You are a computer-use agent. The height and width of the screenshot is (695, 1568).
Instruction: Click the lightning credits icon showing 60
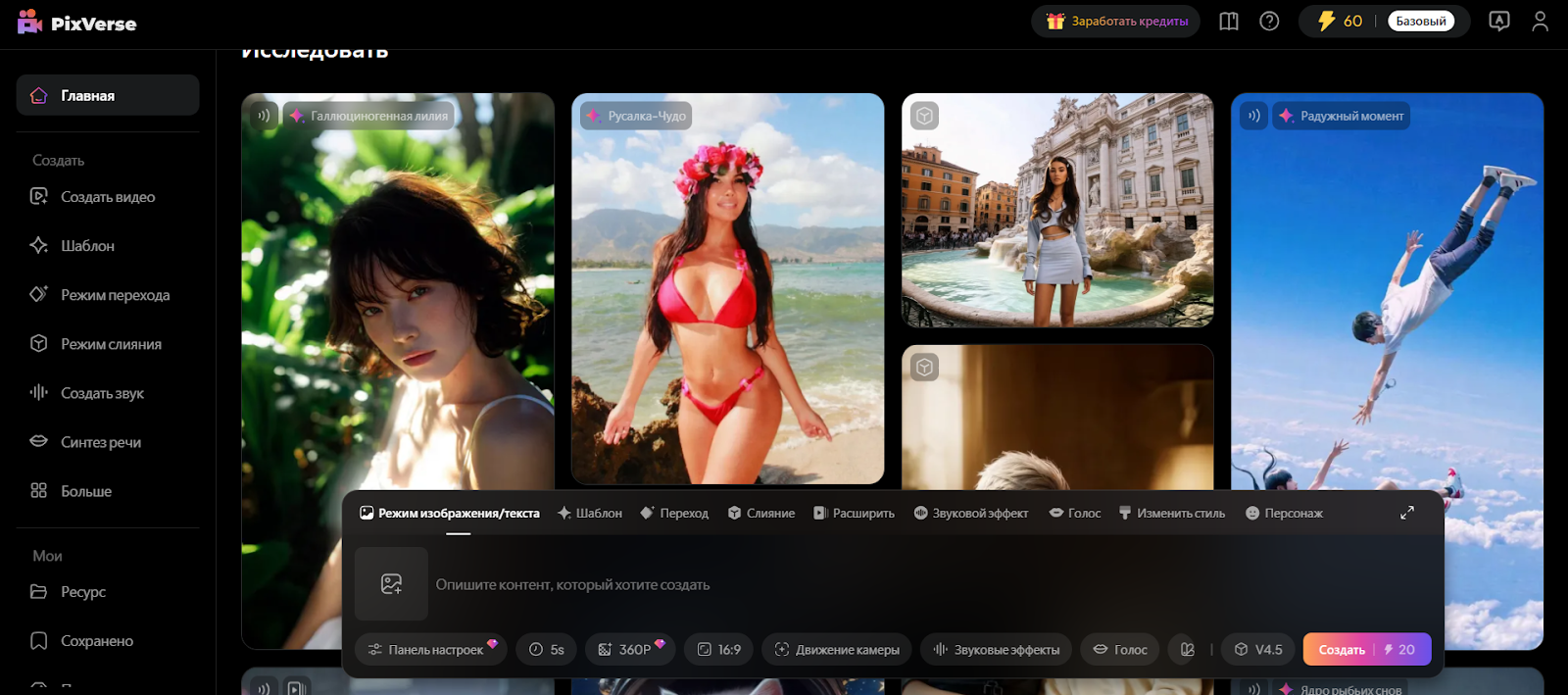coord(1326,21)
